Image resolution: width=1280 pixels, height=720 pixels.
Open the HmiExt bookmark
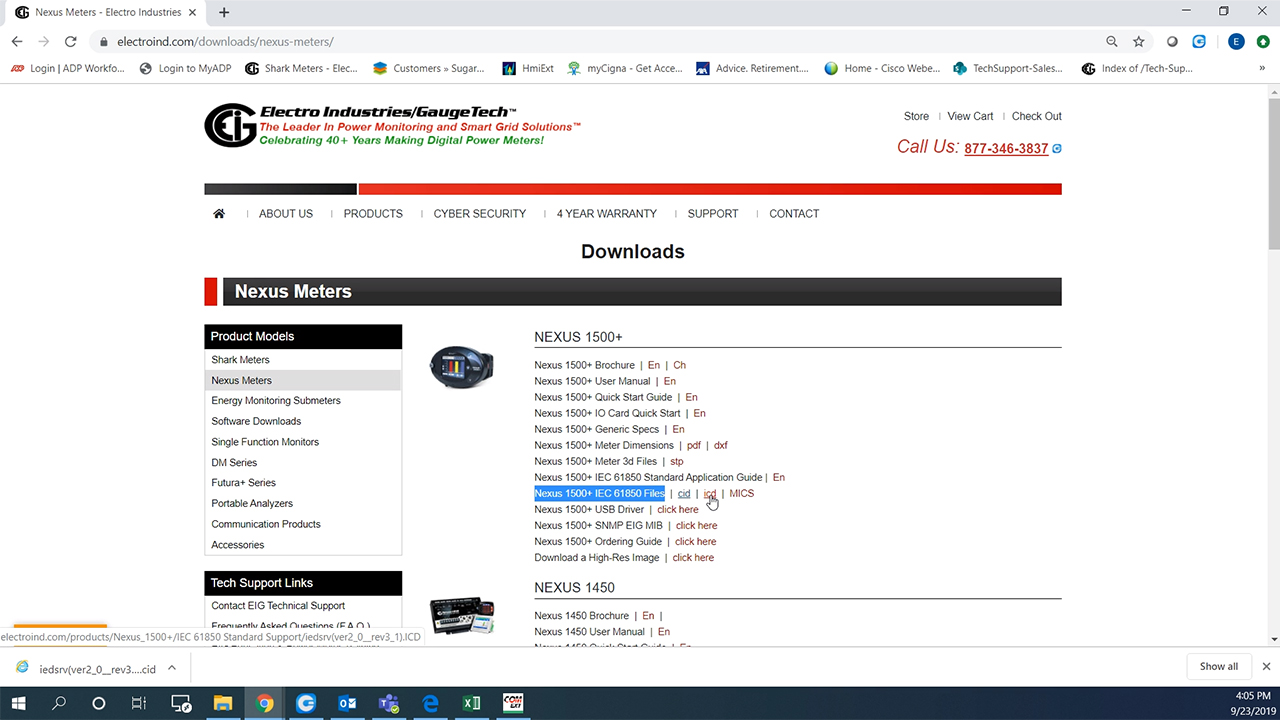528,68
